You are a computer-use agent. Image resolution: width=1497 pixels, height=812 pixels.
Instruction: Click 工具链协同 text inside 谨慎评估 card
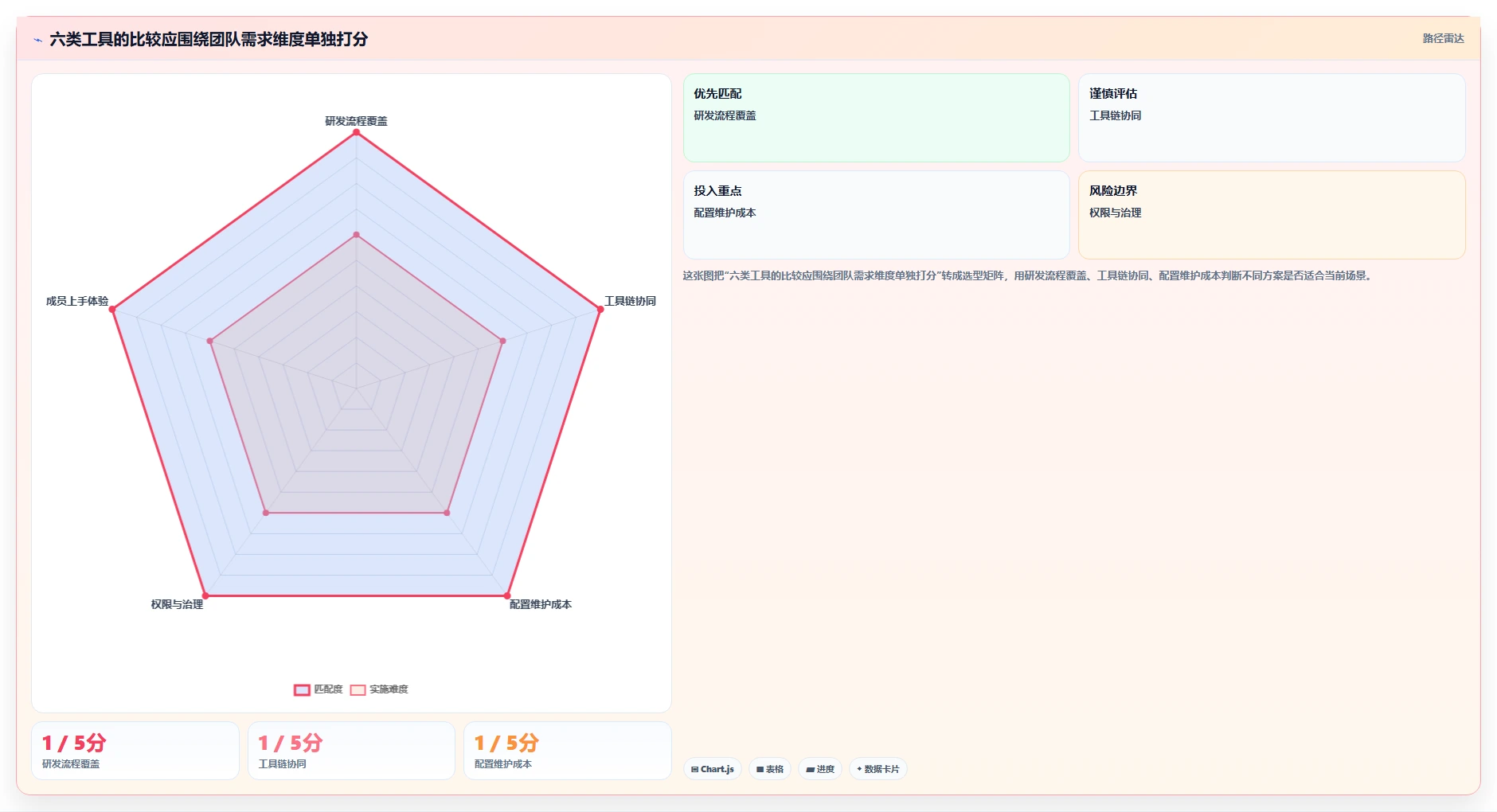(1115, 115)
